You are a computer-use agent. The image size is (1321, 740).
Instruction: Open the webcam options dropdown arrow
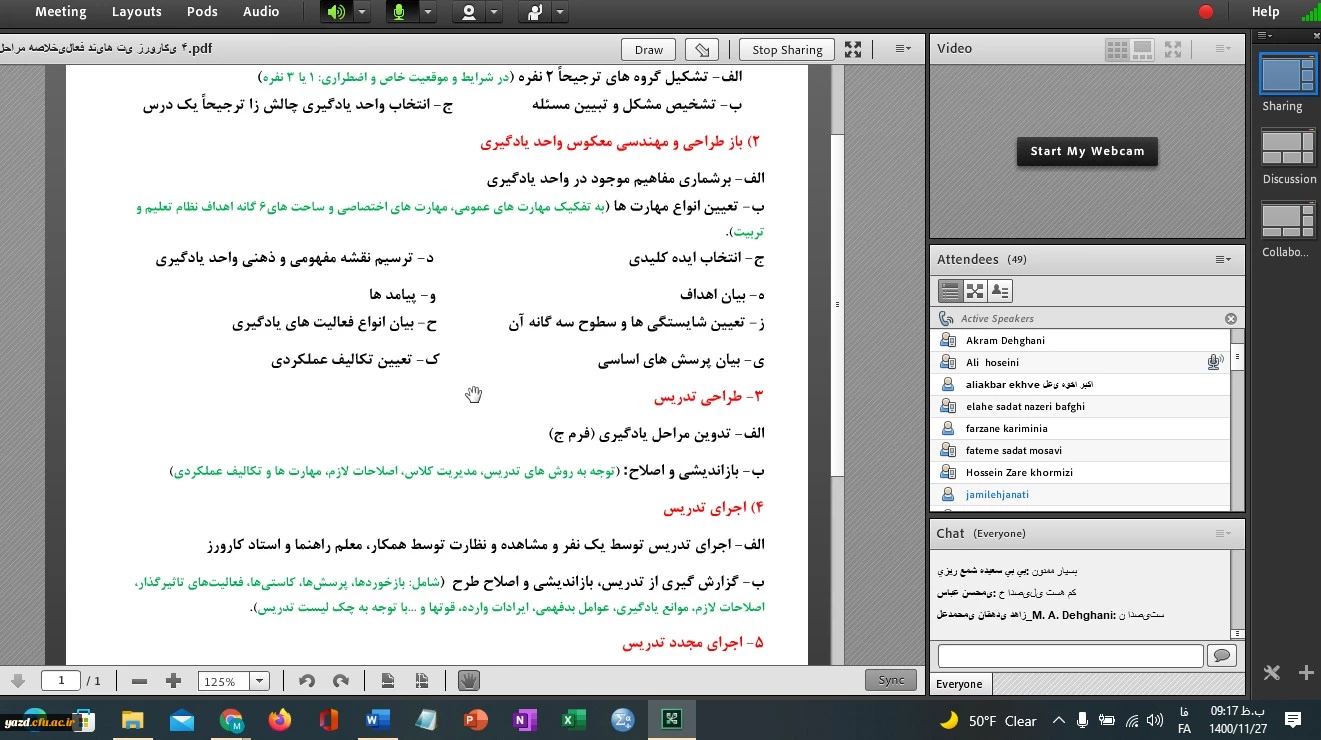pyautogui.click(x=493, y=12)
